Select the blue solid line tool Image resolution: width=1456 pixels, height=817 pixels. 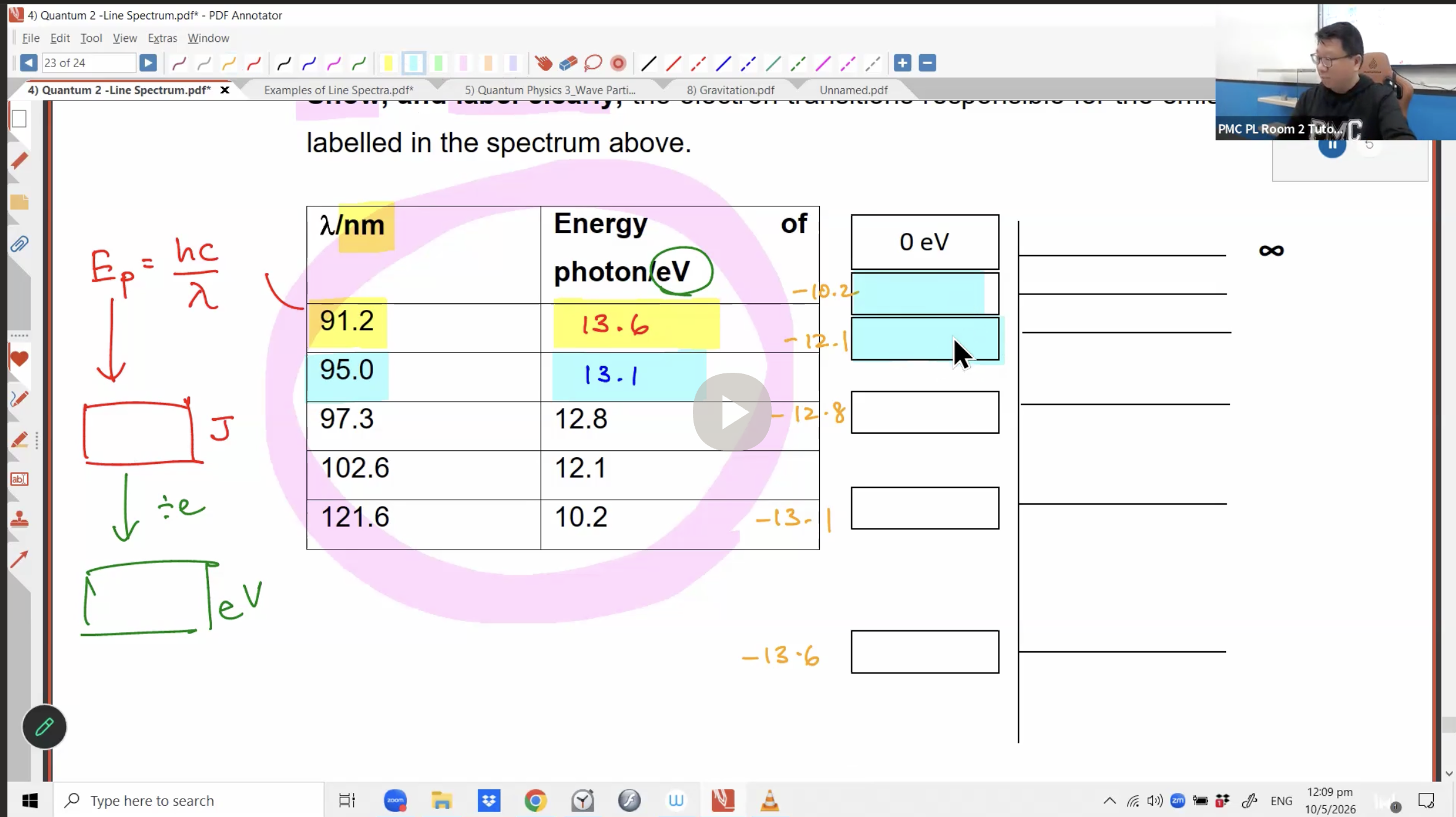point(723,63)
